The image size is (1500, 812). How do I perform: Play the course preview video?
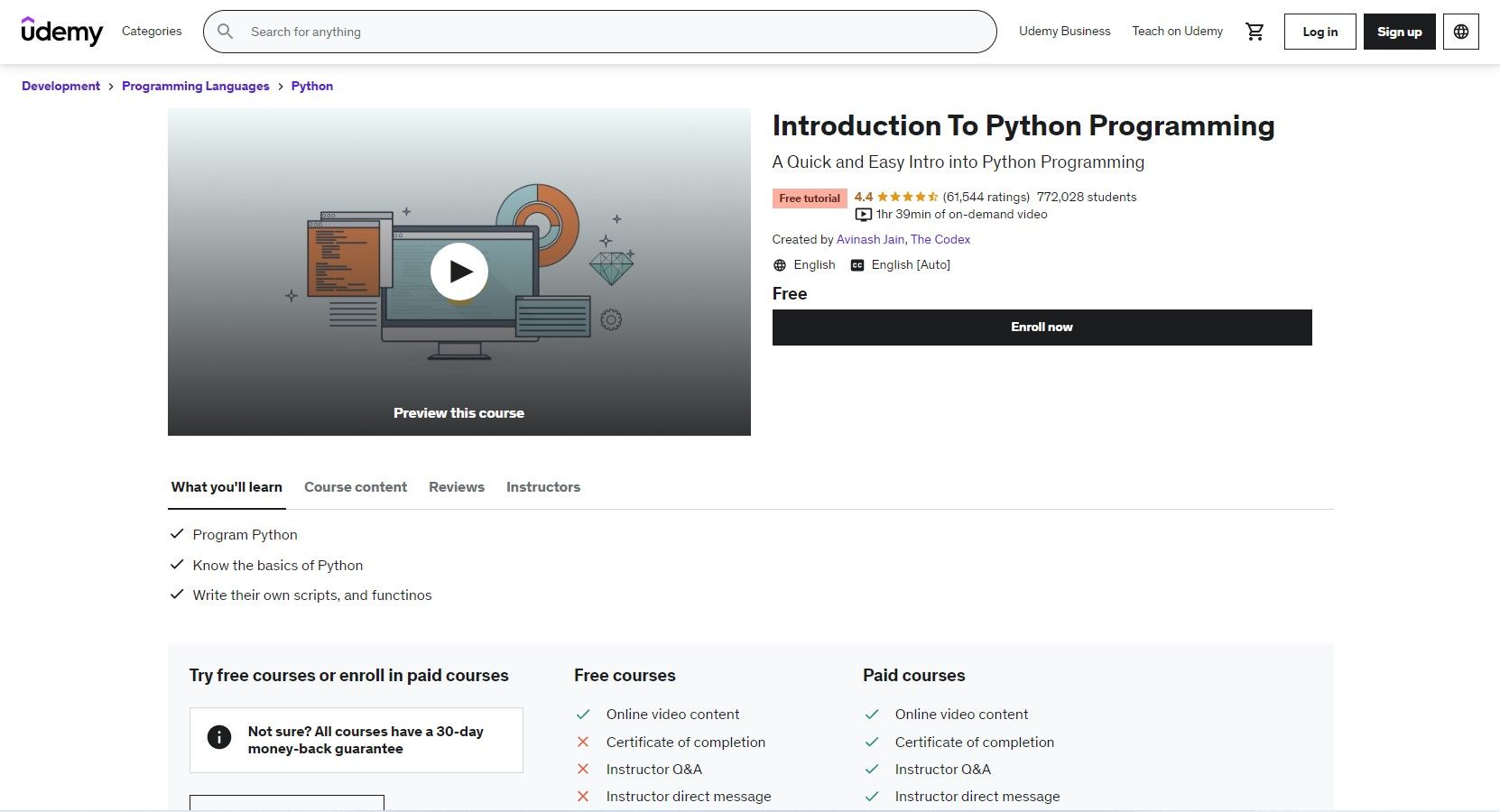[x=459, y=271]
